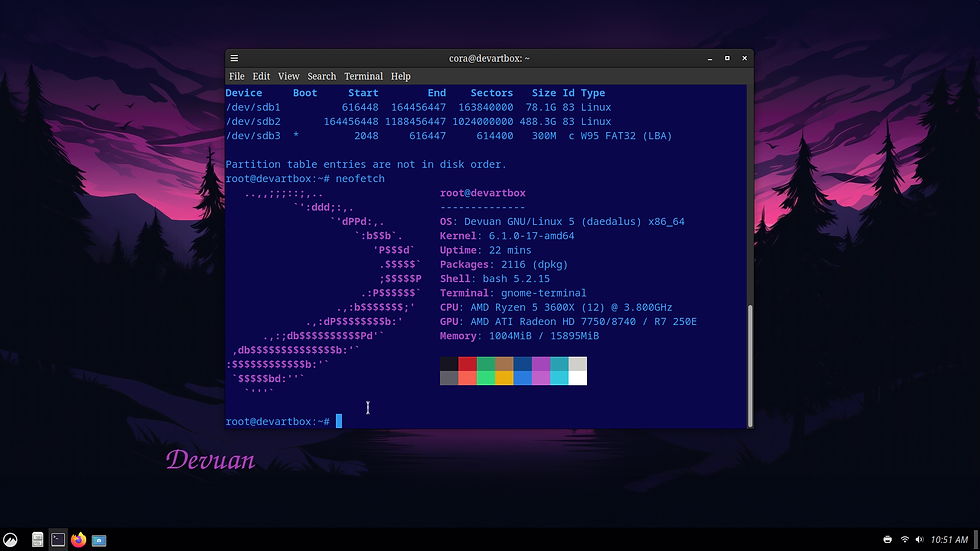Click the Device column header text
The width and height of the screenshot is (980, 551).
(x=244, y=93)
